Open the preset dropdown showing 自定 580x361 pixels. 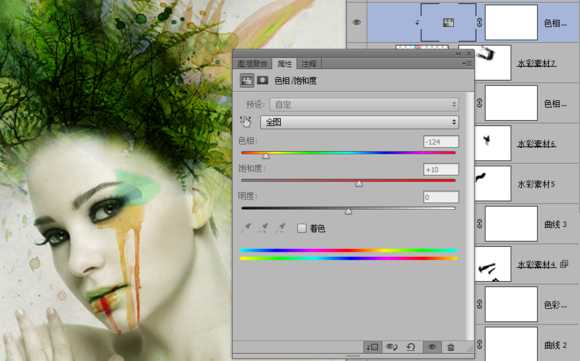point(364,104)
